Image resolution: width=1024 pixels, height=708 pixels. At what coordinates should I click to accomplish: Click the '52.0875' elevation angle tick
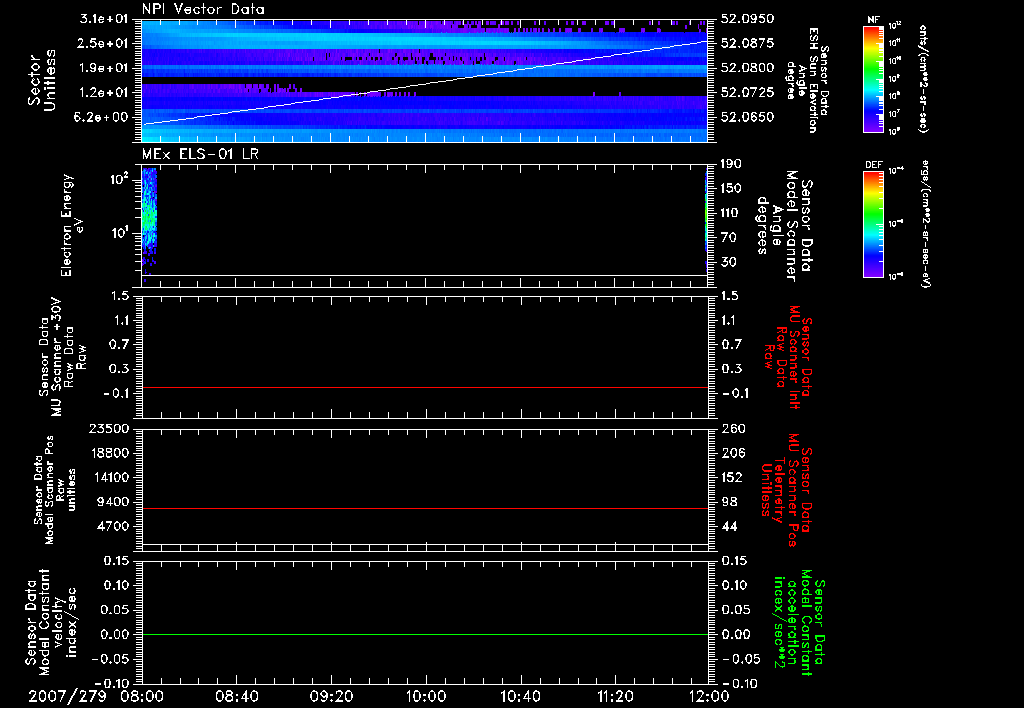(x=748, y=43)
